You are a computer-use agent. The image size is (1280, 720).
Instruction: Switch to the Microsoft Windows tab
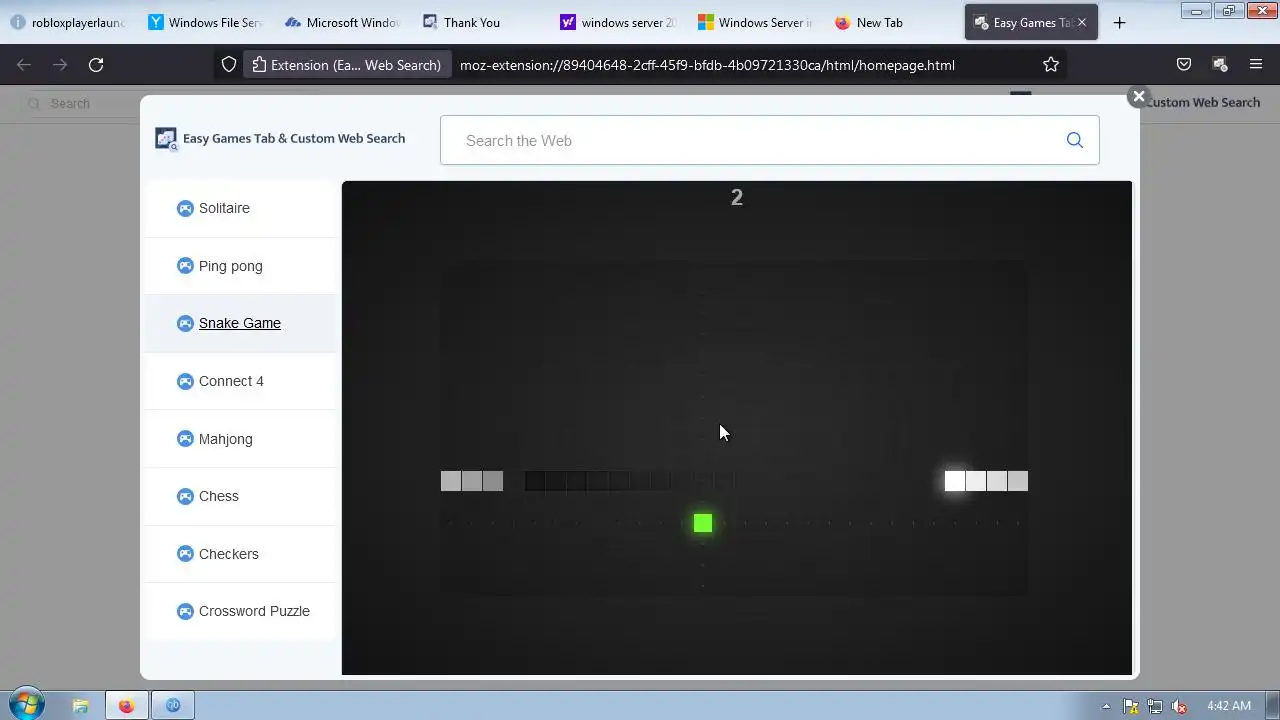pyautogui.click(x=342, y=22)
